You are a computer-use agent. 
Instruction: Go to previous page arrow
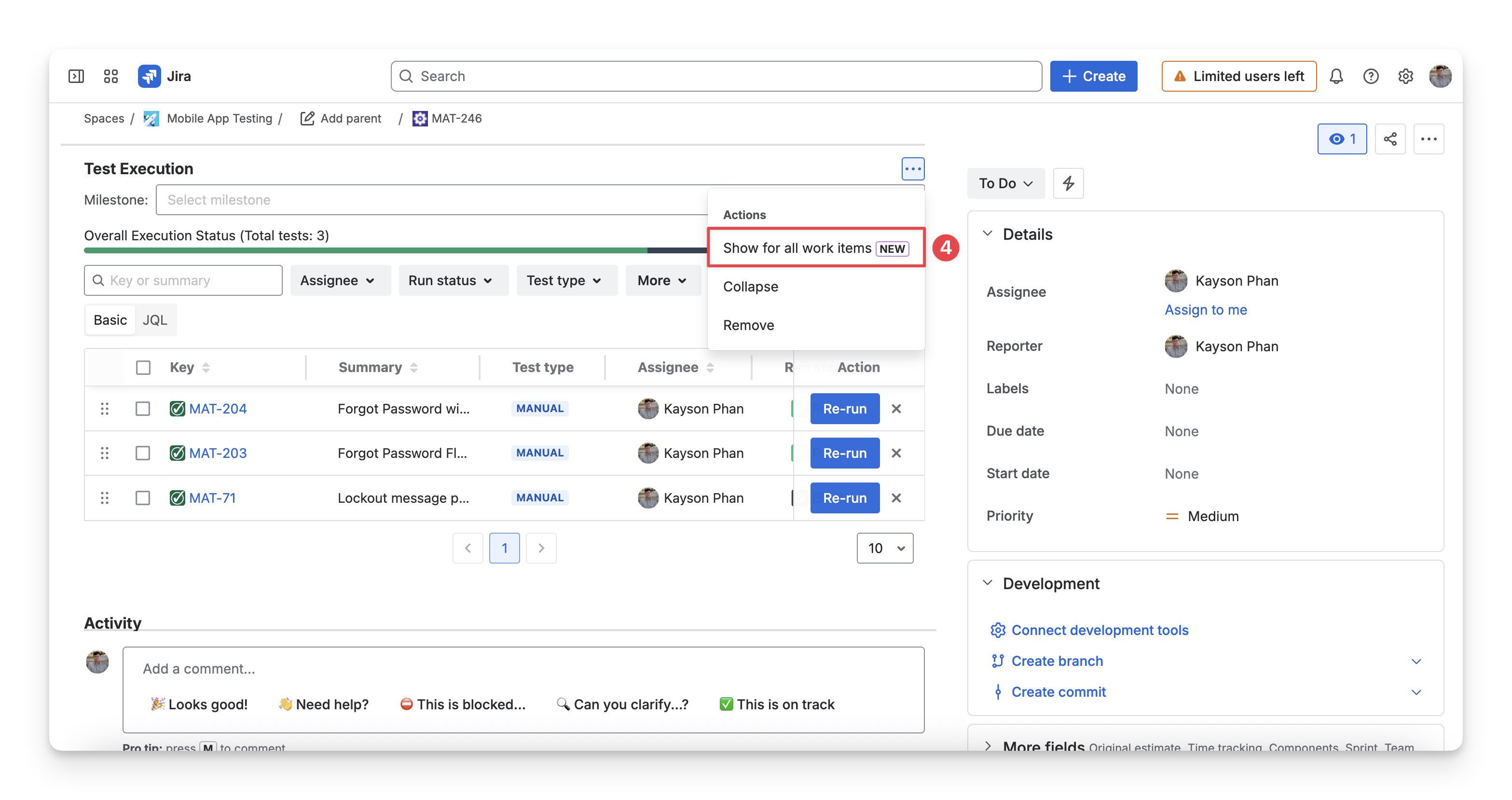tap(468, 548)
